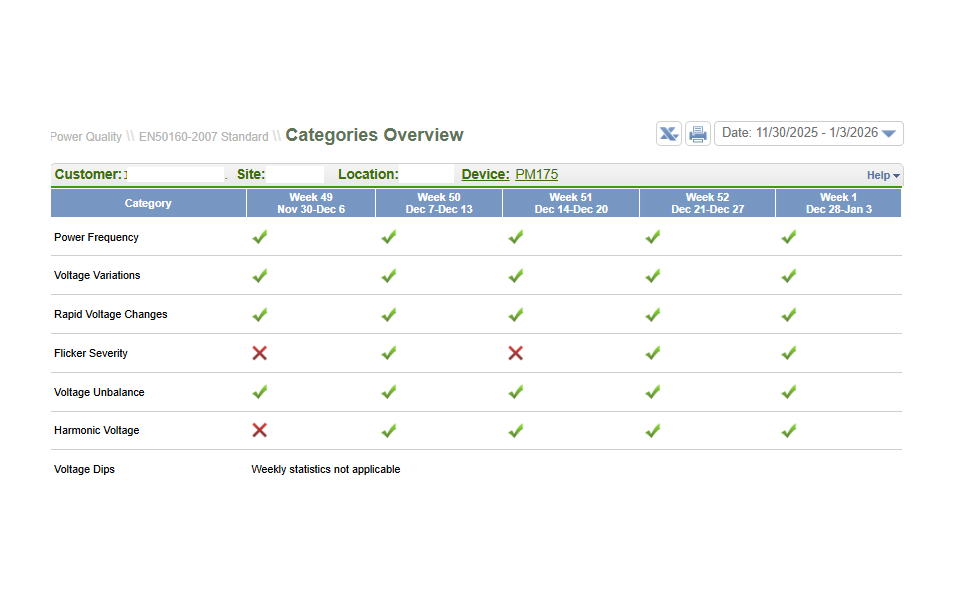Go to EN50160-2007 Standard breadcrumb
The width and height of the screenshot is (961, 614).
[203, 137]
